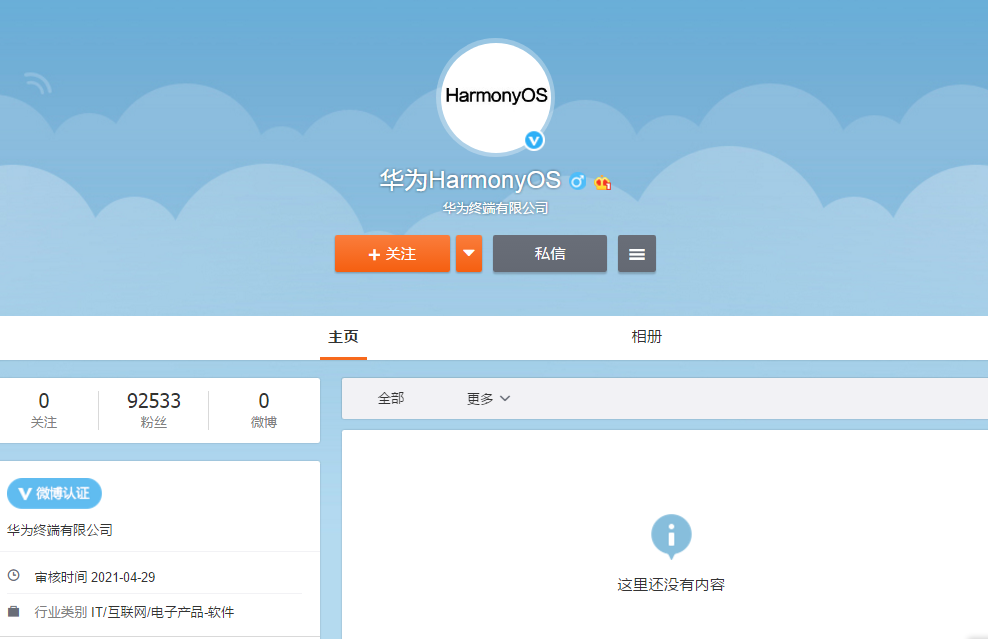Image resolution: width=988 pixels, height=639 pixels.
Task: Click the hamburger more-options button
Action: coord(636,254)
